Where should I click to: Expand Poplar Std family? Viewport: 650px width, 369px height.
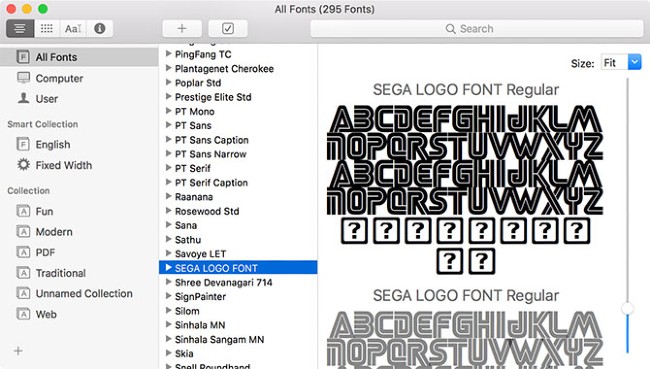tap(168, 82)
